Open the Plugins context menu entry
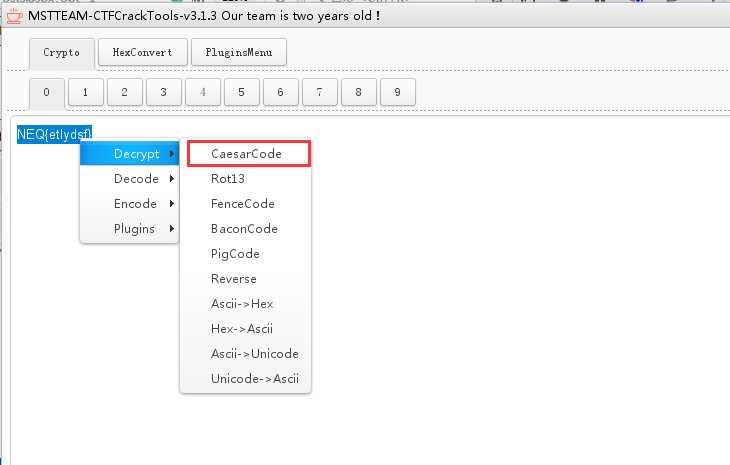Viewport: 730px width, 465px height. tap(129, 229)
